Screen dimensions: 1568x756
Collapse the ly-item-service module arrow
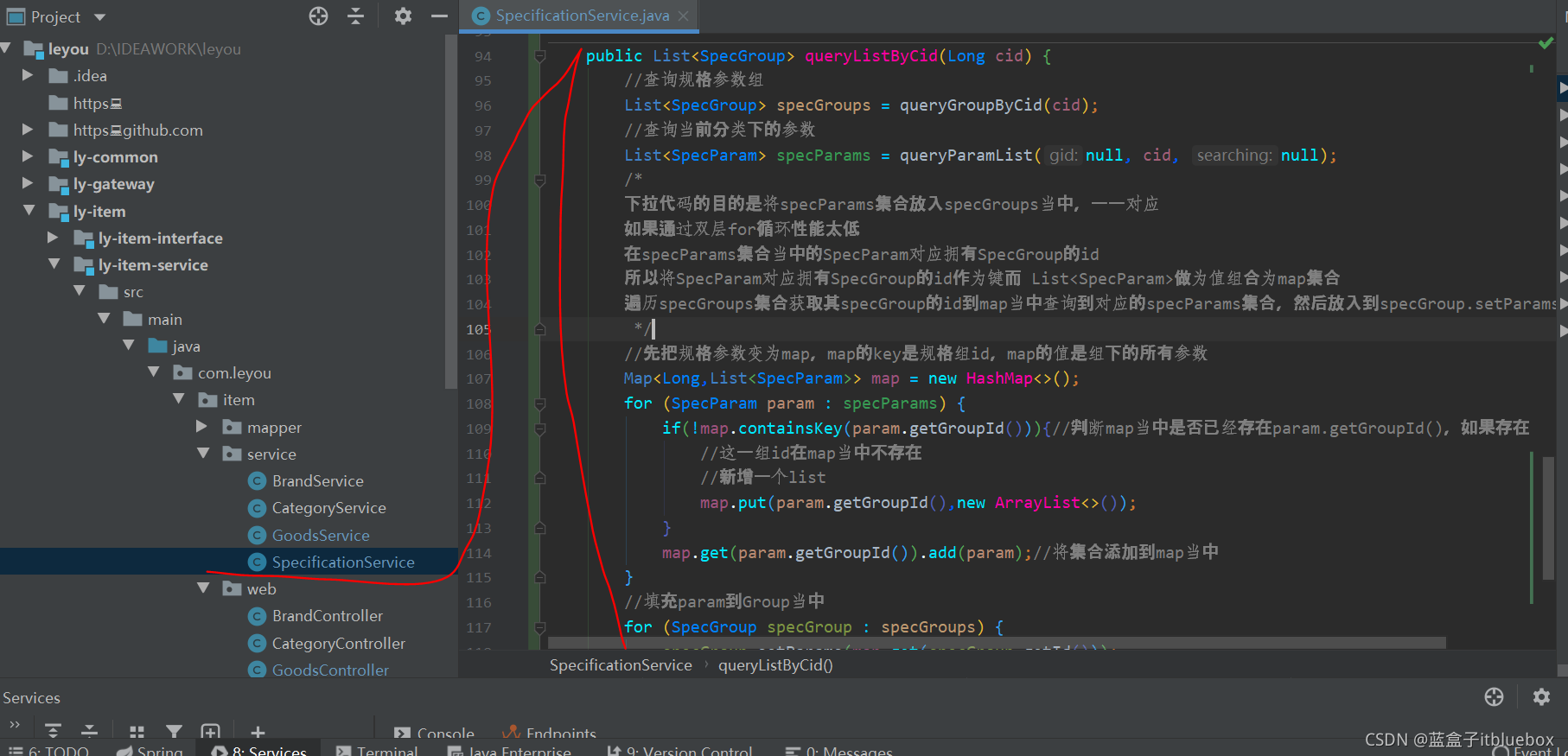[x=54, y=264]
